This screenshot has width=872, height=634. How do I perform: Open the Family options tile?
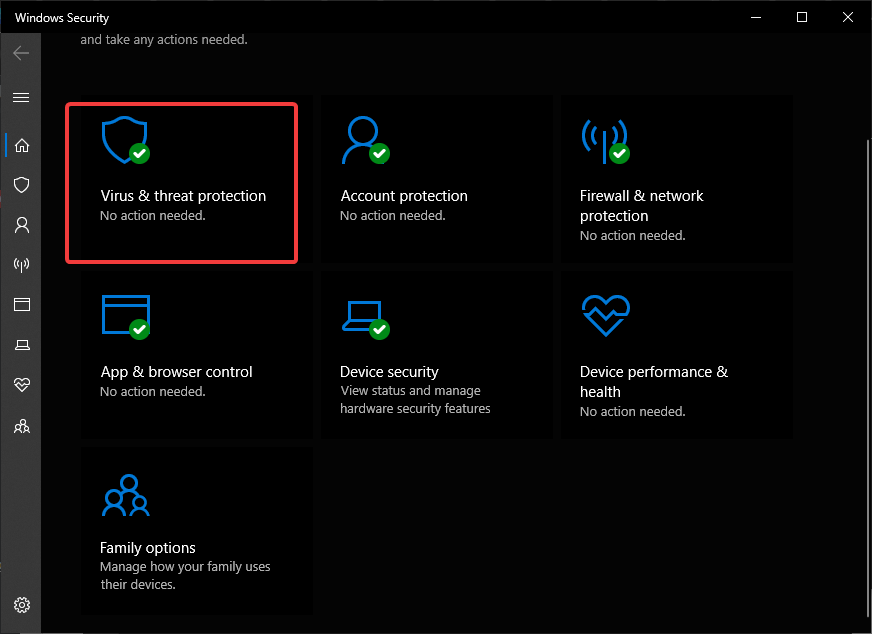(196, 530)
